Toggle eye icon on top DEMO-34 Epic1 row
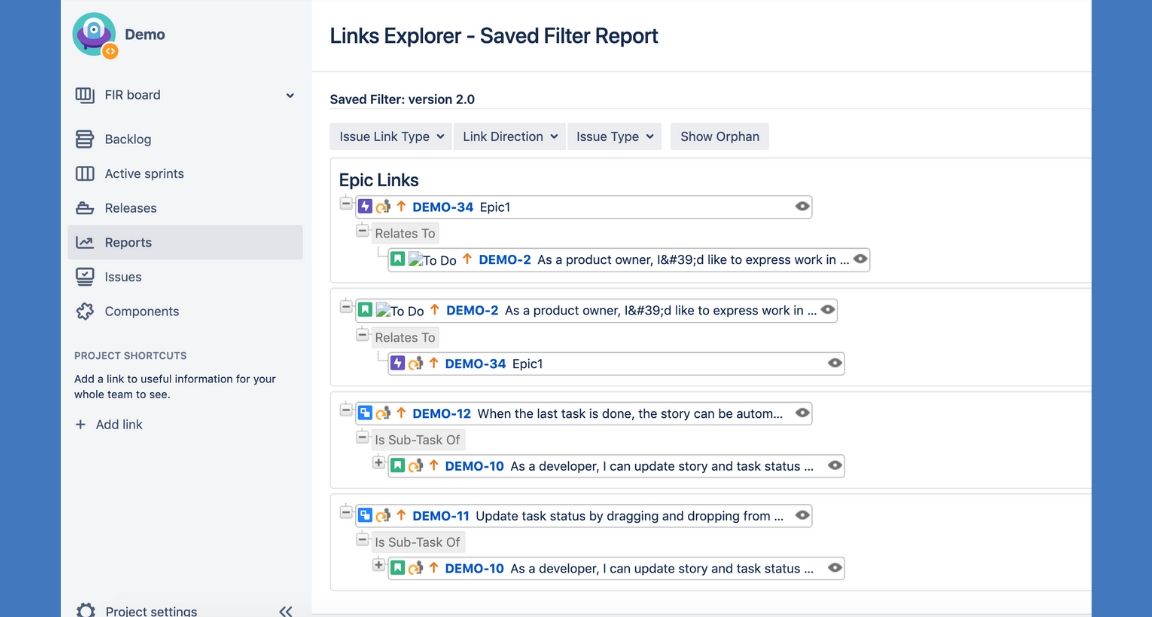The height and width of the screenshot is (617, 1152). point(801,207)
